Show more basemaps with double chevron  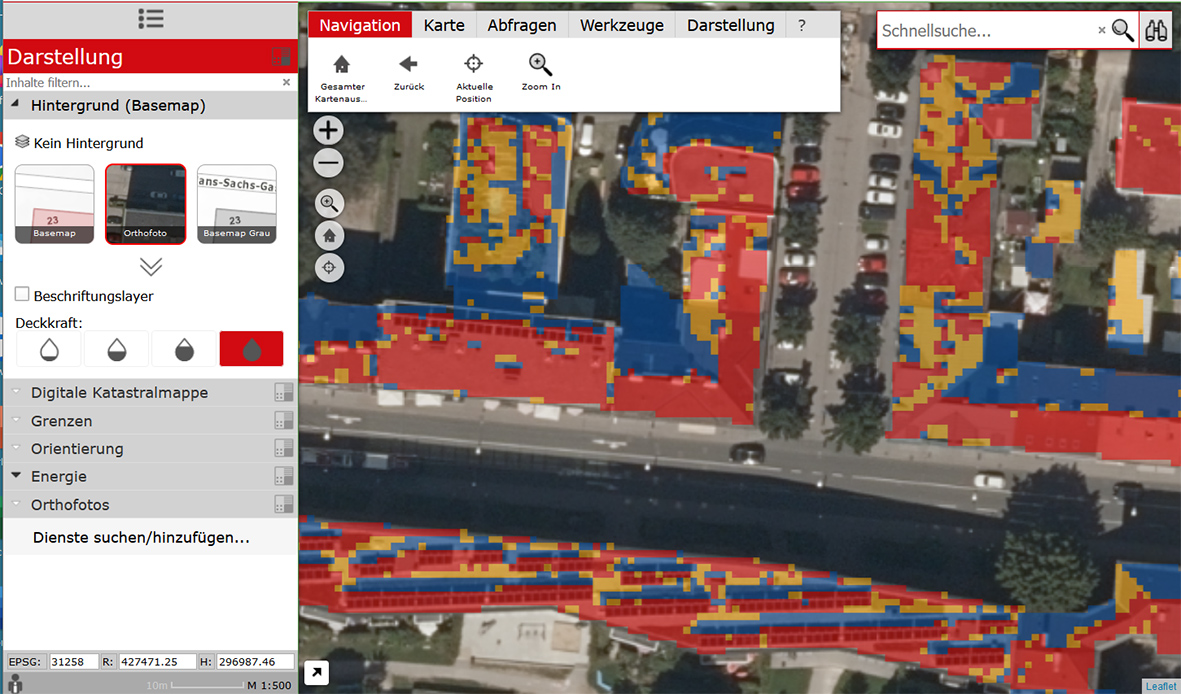point(150,267)
